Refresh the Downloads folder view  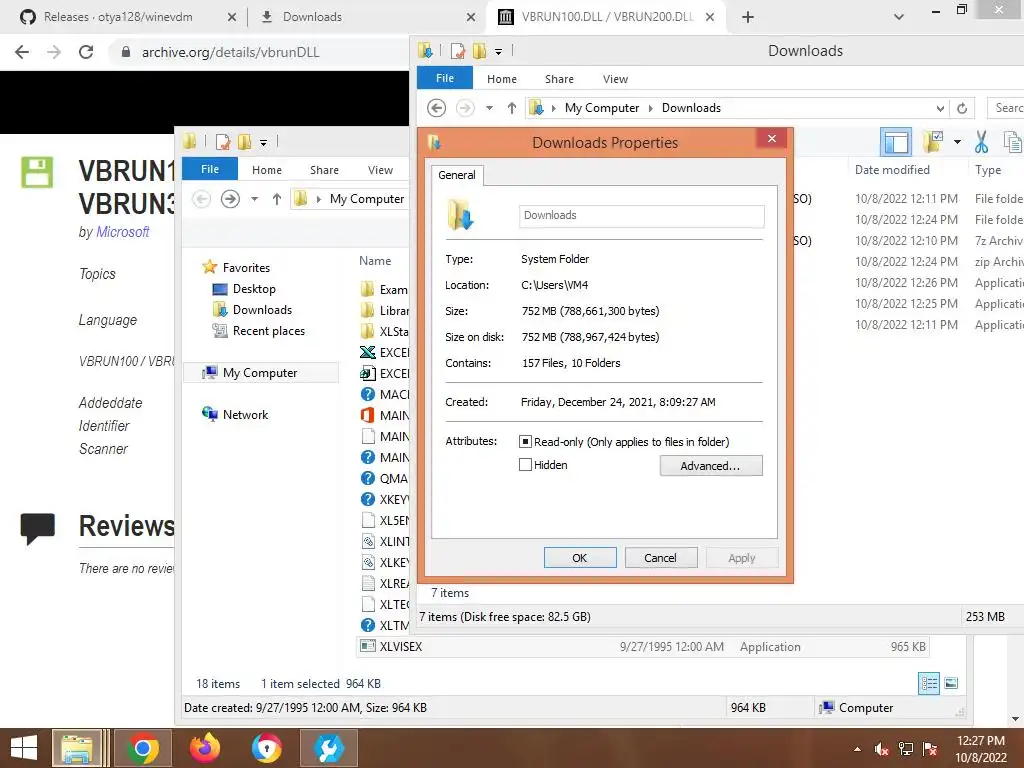[962, 108]
